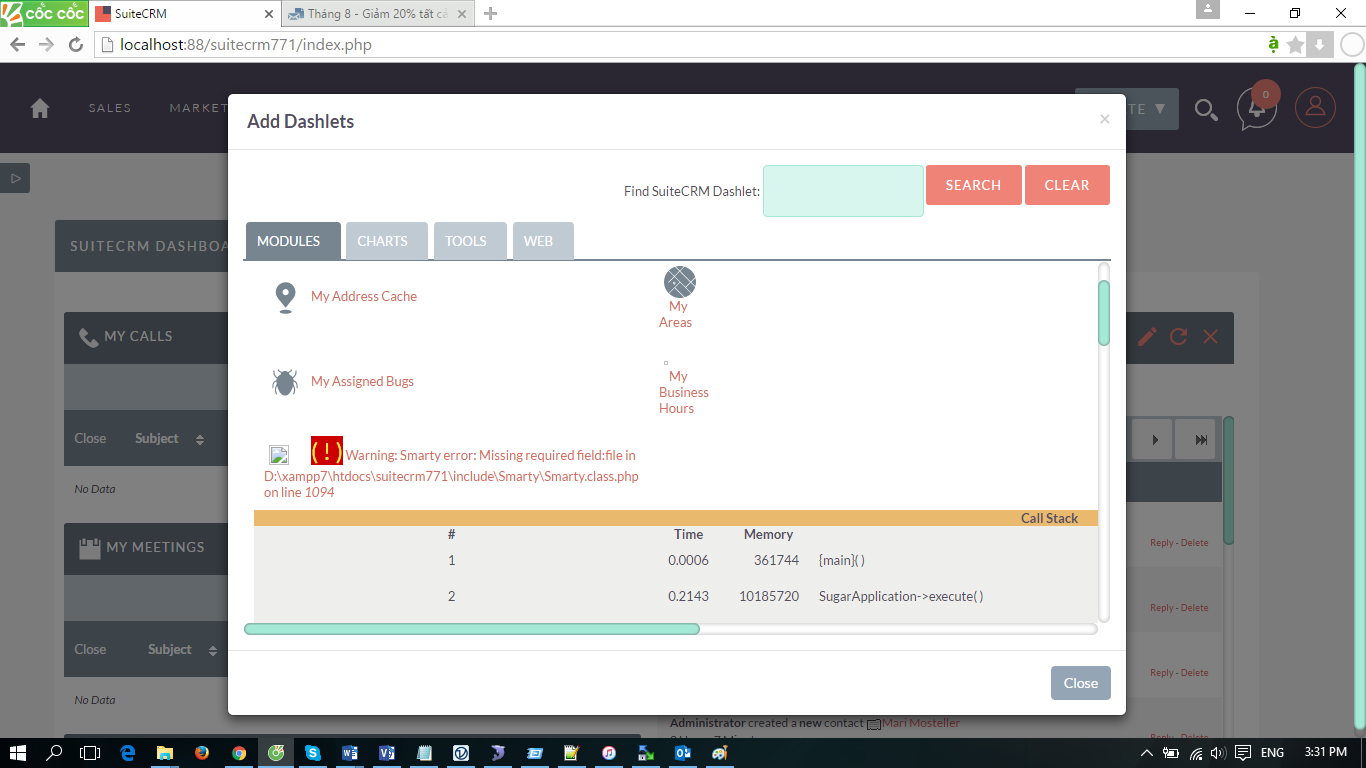1366x768 pixels.
Task: Expand the sidebar toggle arrow
Action: pyautogui.click(x=15, y=178)
